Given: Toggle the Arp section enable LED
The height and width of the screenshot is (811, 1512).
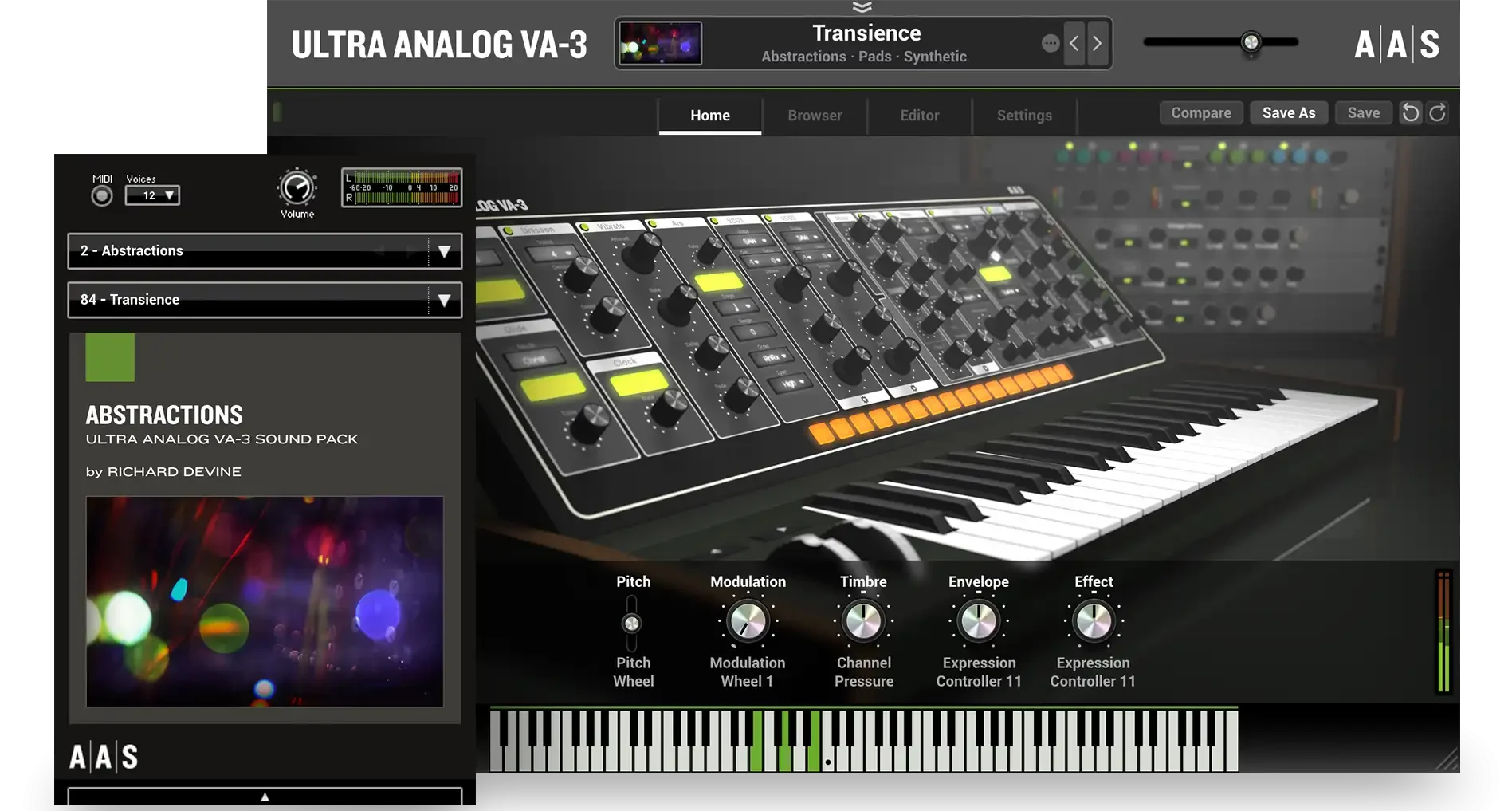Looking at the screenshot, I should coord(653,223).
